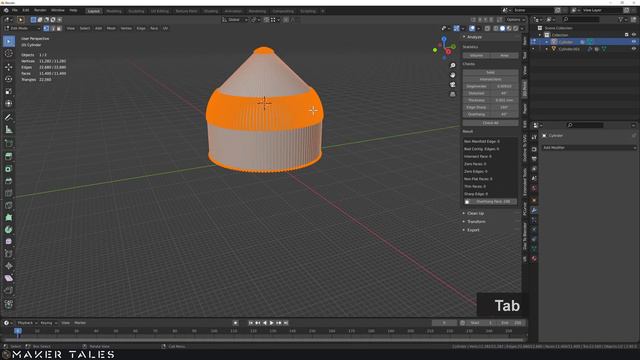Switch to rendered viewport shading
Image resolution: width=640 pixels, height=360 pixels.
(x=516, y=28)
